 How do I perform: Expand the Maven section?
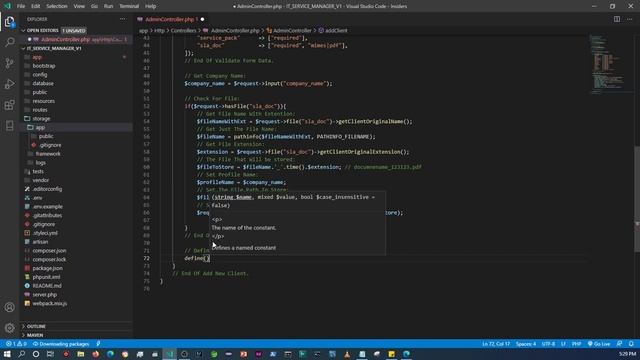click(x=35, y=335)
